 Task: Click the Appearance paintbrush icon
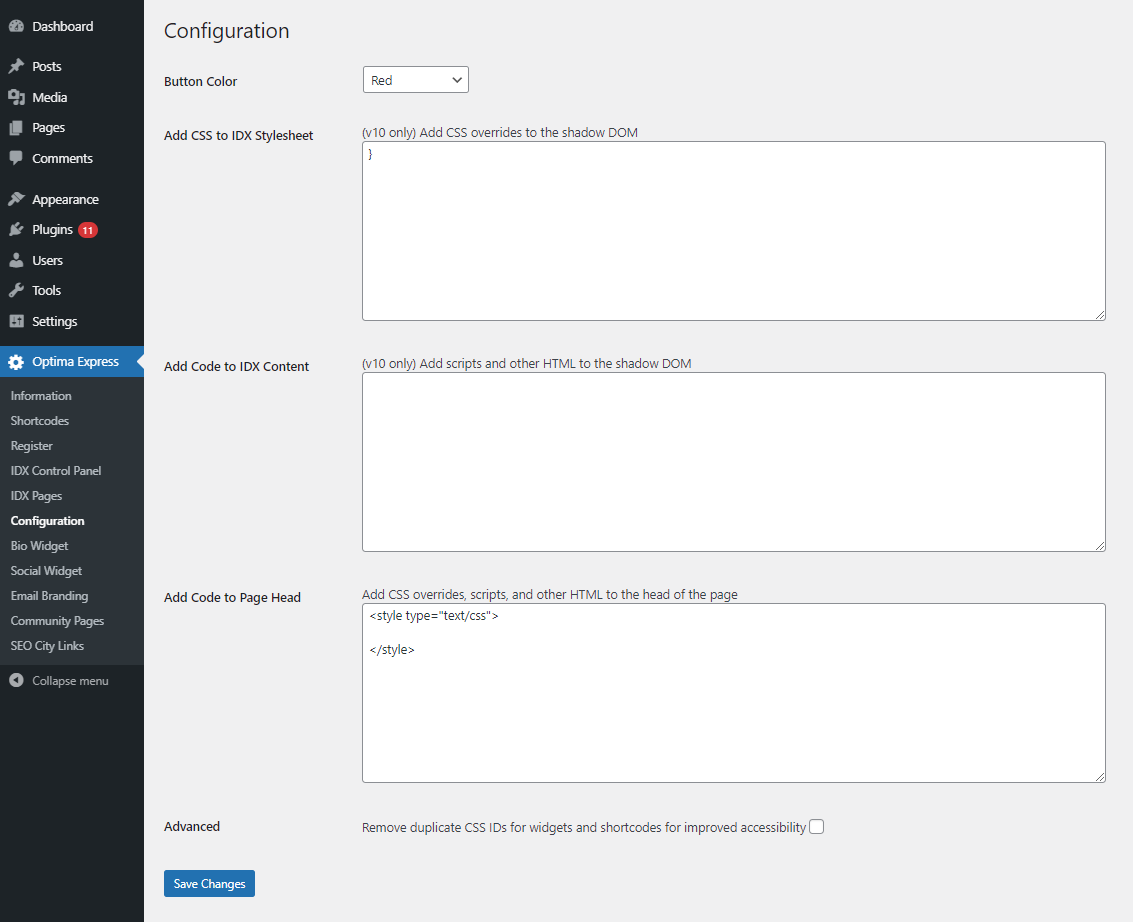click(16, 199)
